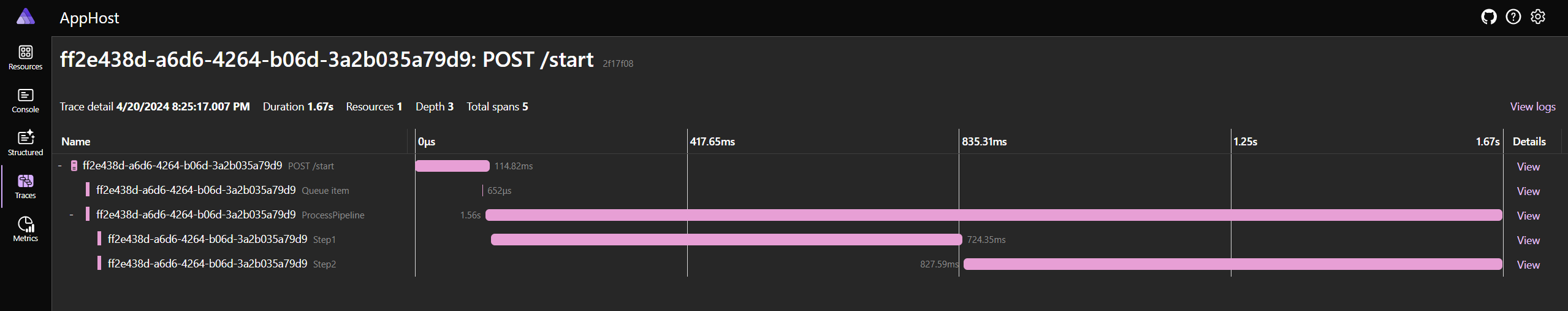The height and width of the screenshot is (311, 1568).
Task: Collapse the ProcessPipeline span children
Action: [x=72, y=215]
